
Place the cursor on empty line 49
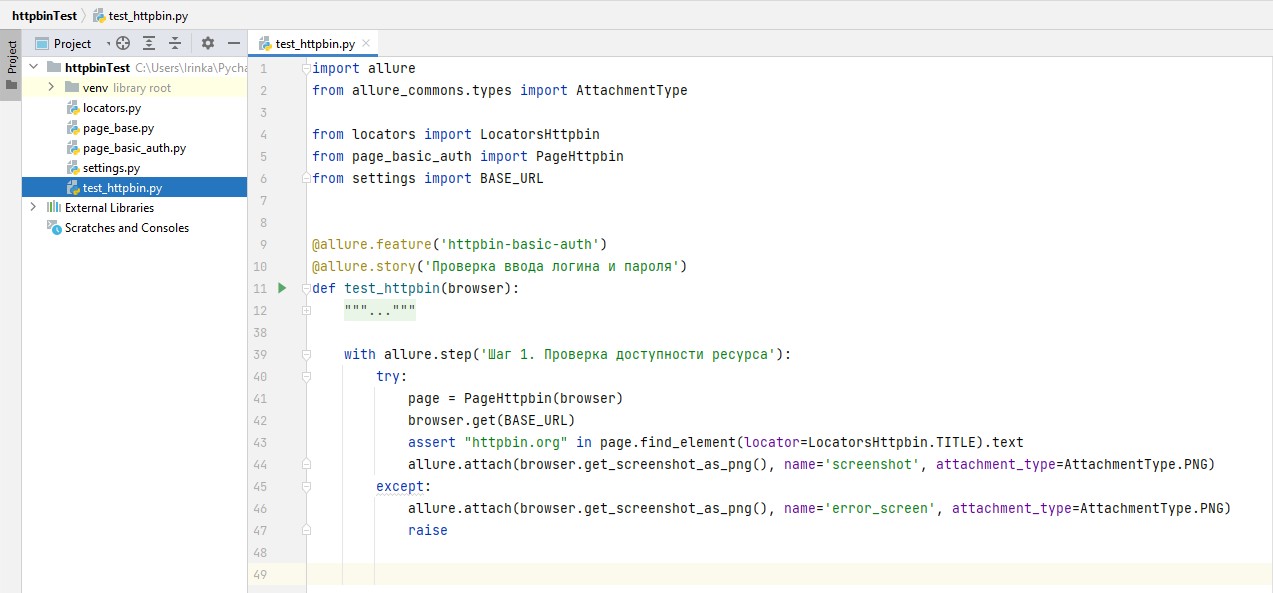point(700,574)
